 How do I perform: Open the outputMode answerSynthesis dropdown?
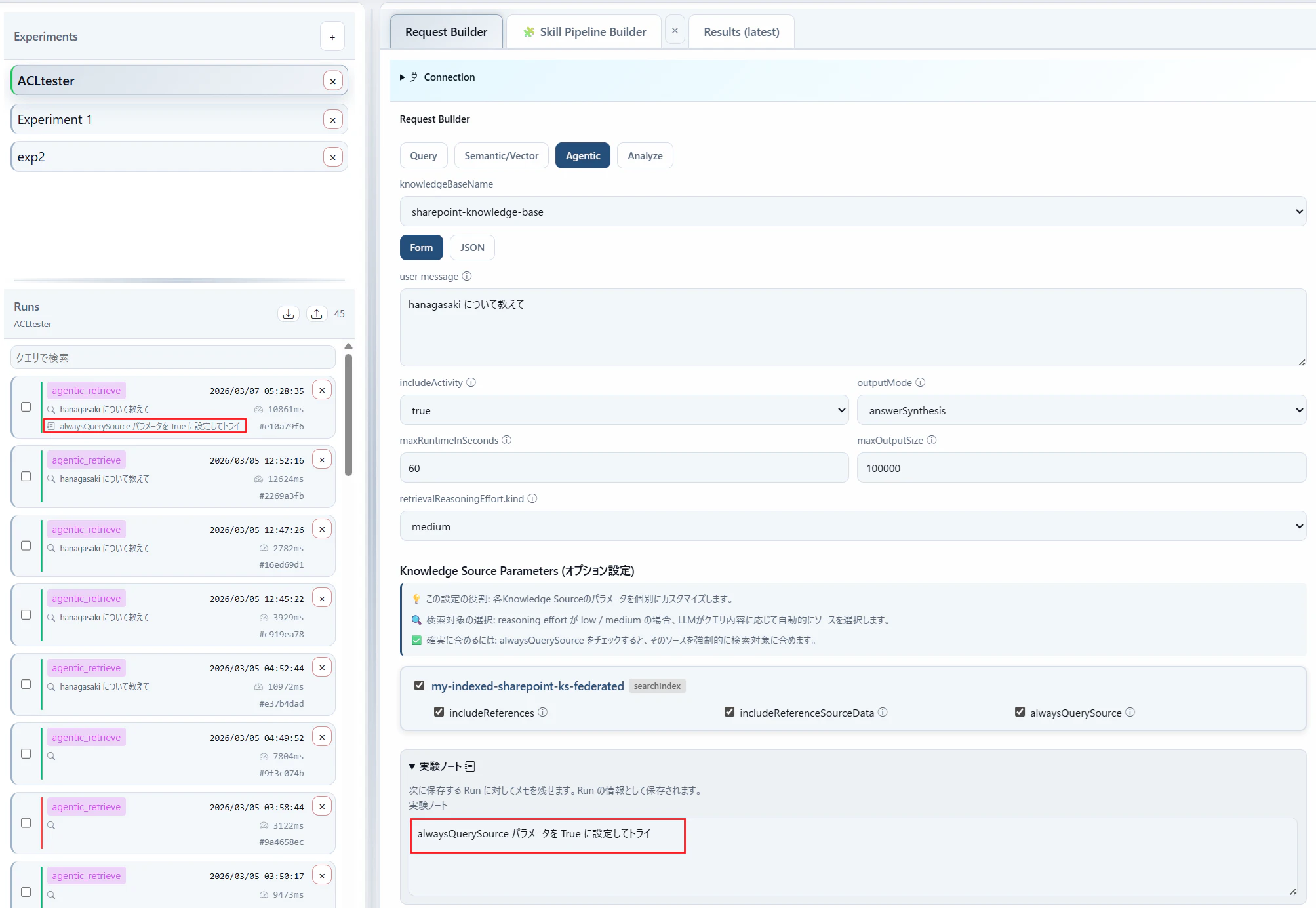(x=1081, y=410)
